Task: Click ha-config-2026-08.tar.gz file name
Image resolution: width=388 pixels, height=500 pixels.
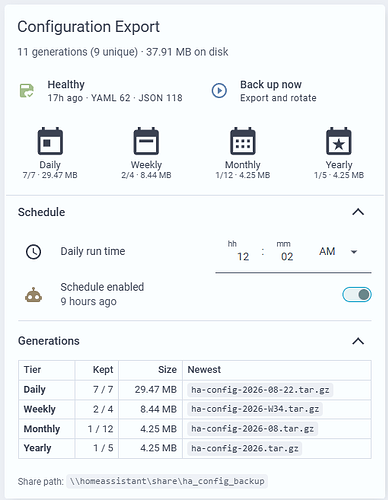Action: (x=253, y=429)
